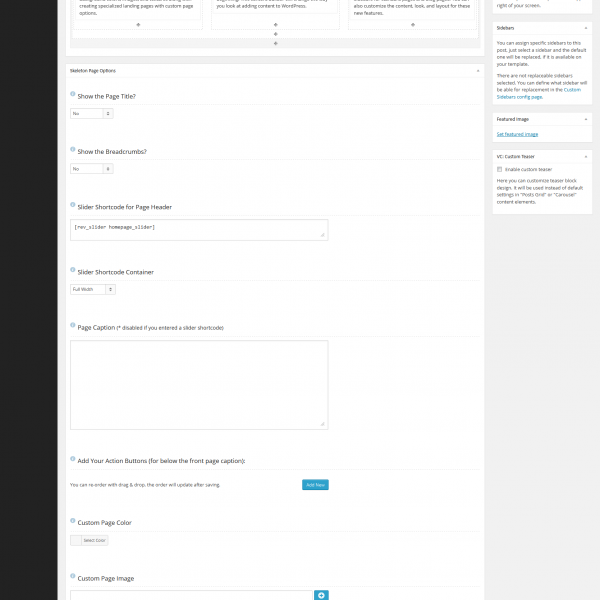
Task: Collapse the Sidebars panel
Action: (x=587, y=29)
